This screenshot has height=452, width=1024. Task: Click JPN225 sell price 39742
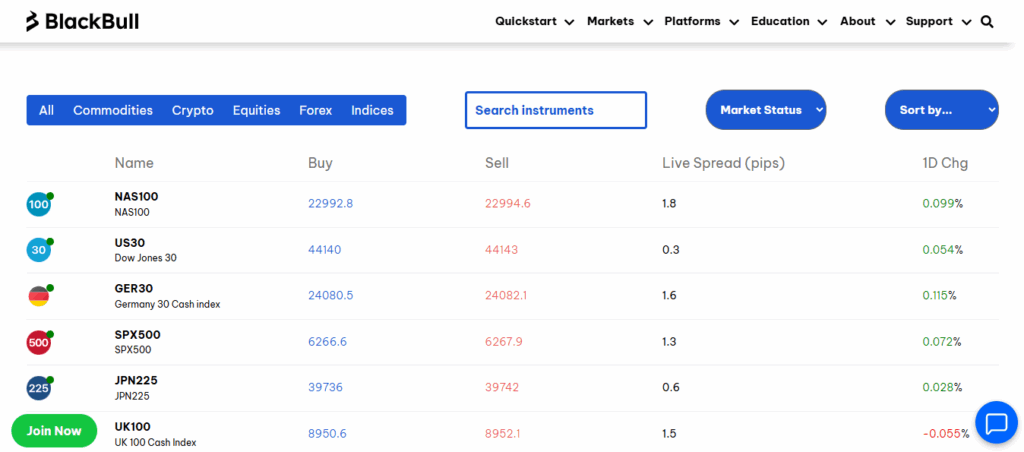point(502,387)
